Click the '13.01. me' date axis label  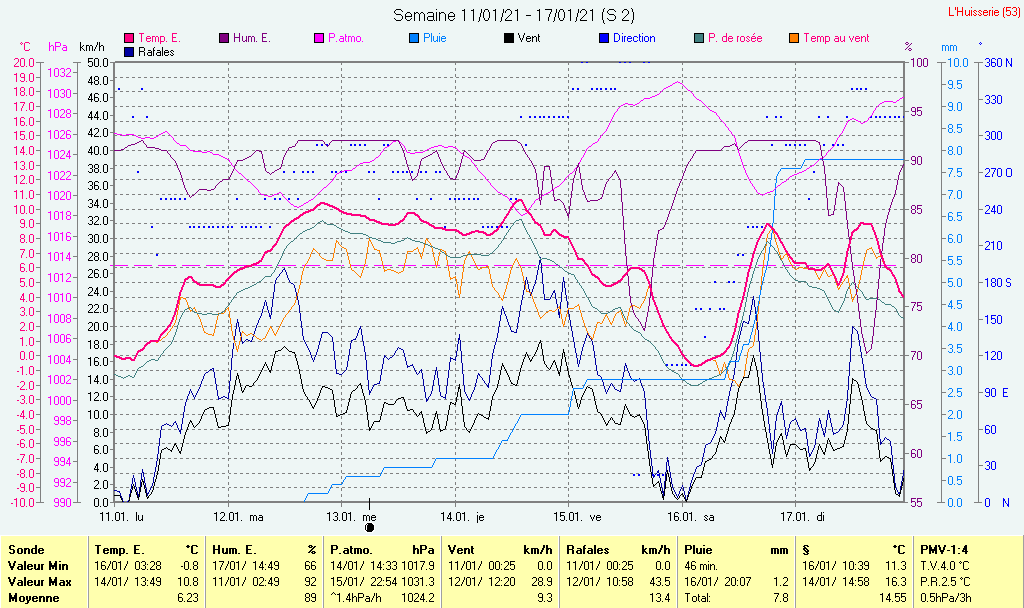tap(351, 517)
